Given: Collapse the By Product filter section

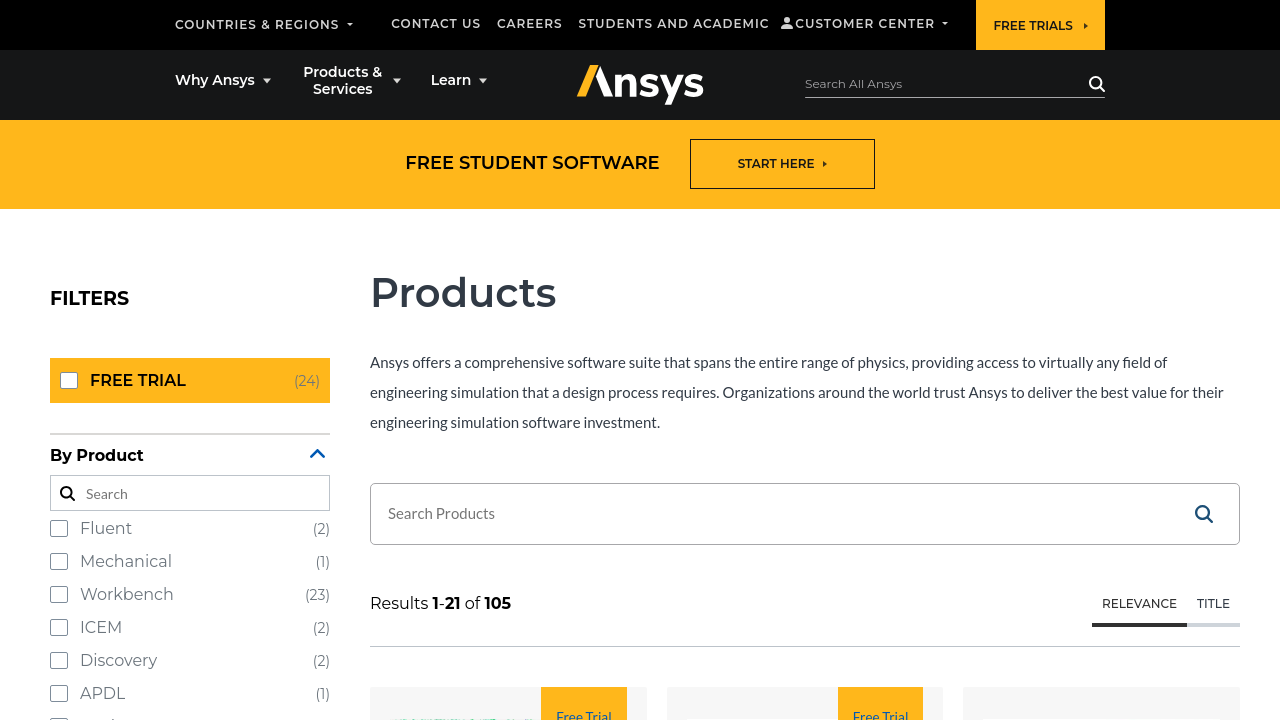Looking at the screenshot, I should pos(317,455).
